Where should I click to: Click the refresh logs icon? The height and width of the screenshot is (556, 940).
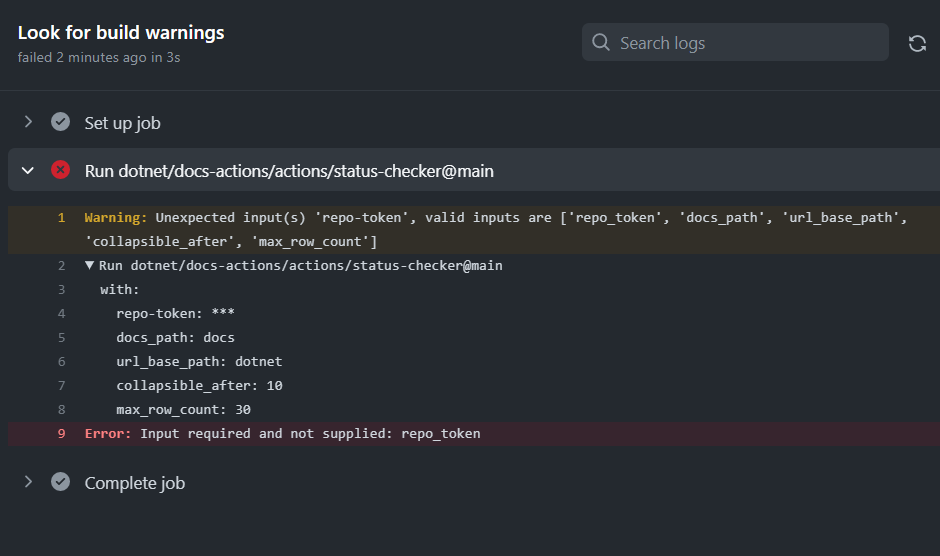tap(917, 43)
